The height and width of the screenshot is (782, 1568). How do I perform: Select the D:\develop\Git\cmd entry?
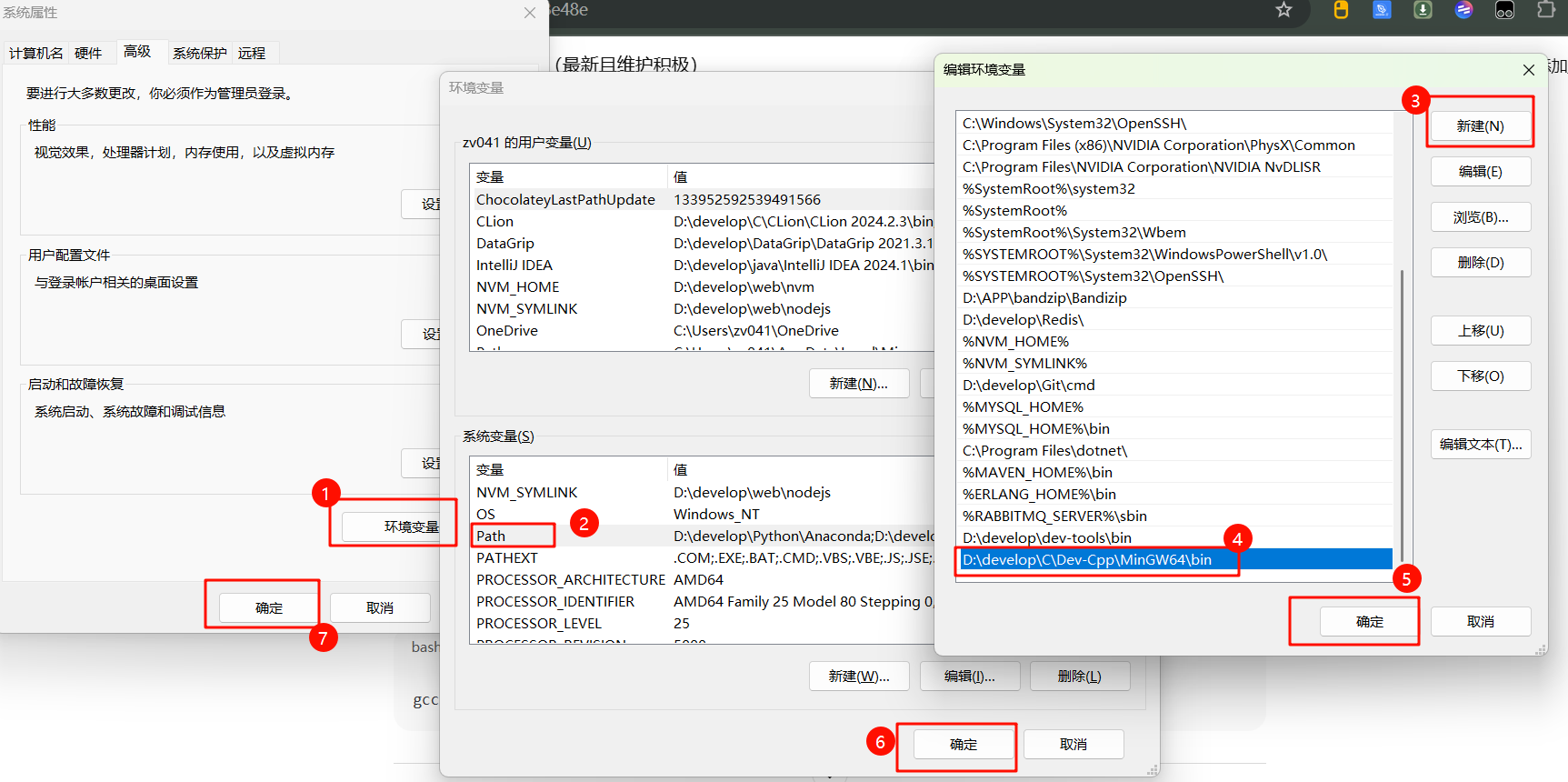pos(1174,386)
